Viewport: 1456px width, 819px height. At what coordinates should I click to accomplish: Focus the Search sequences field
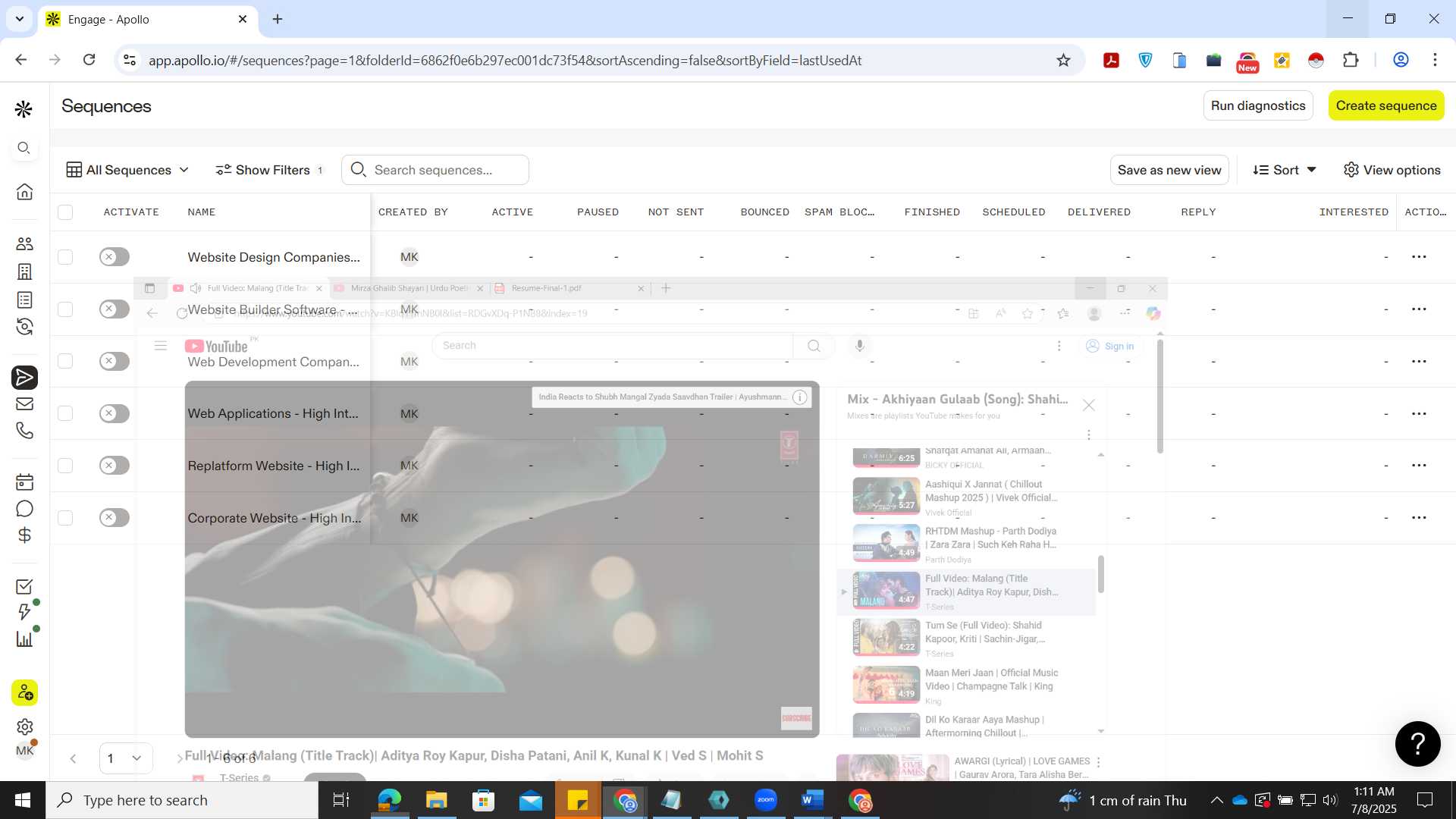435,170
